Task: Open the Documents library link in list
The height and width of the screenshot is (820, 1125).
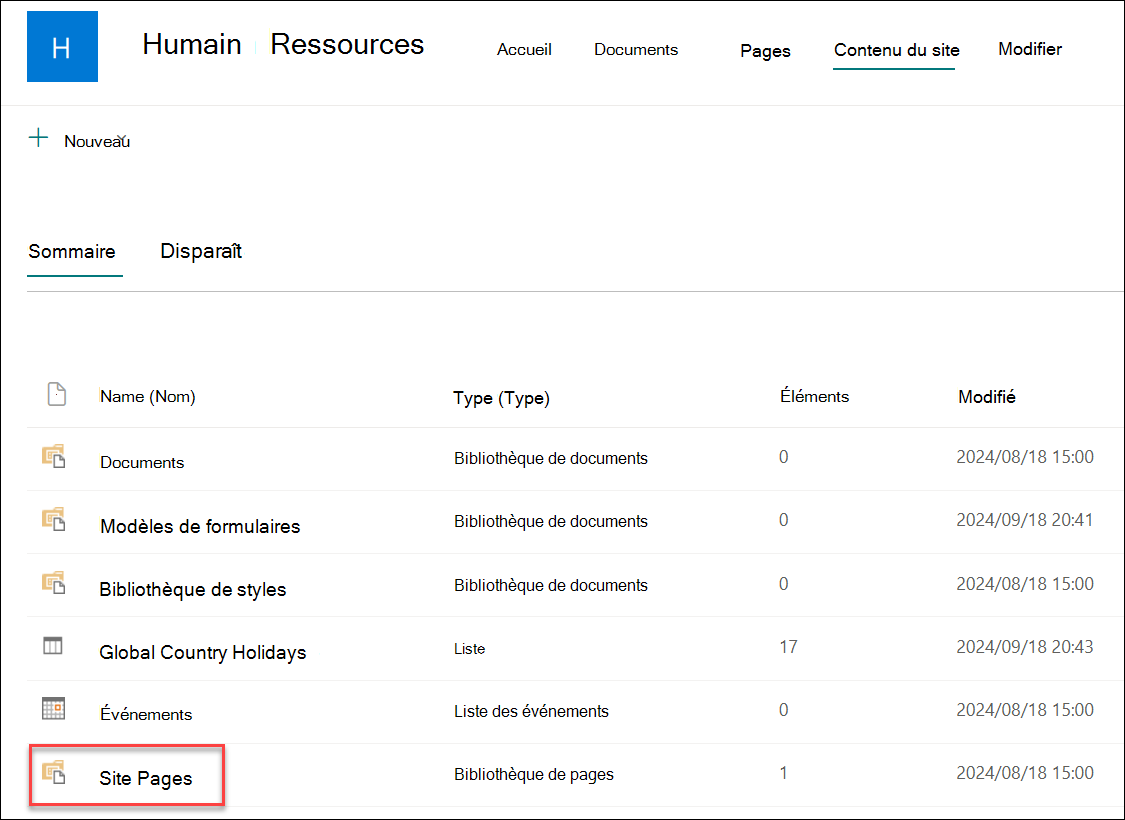Action: pos(142,463)
